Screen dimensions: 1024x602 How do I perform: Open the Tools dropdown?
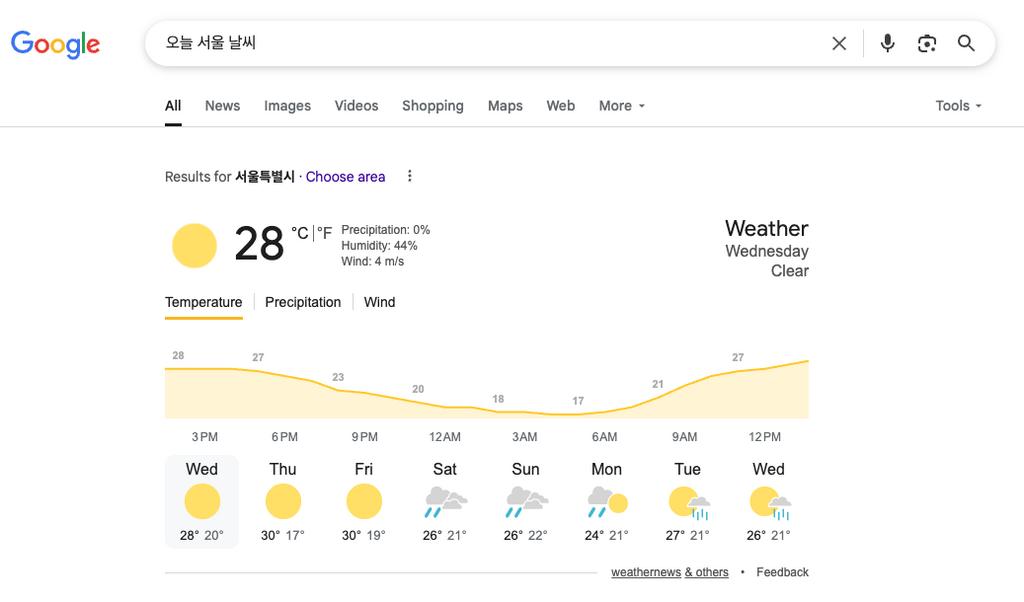[958, 106]
